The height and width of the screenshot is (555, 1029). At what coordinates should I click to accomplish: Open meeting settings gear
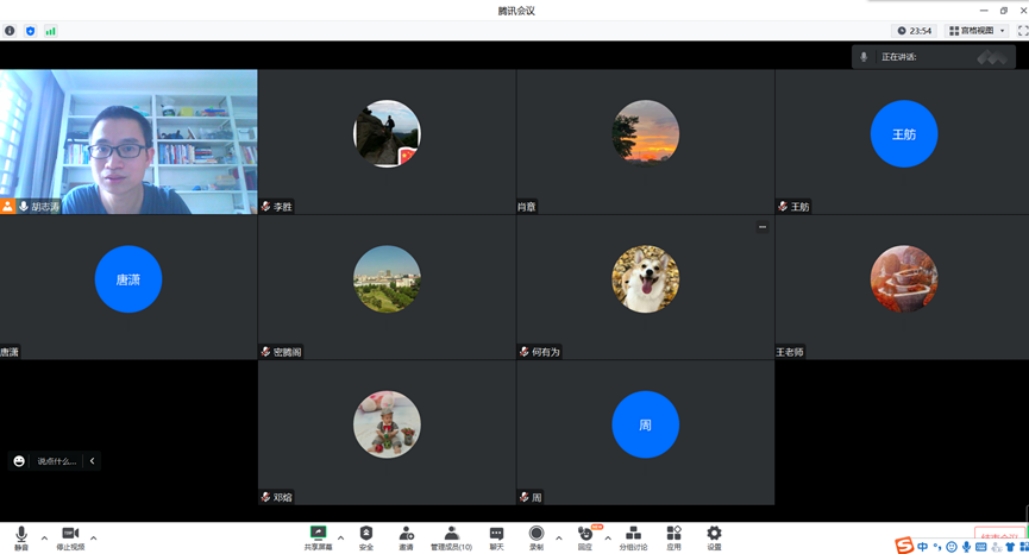[714, 536]
